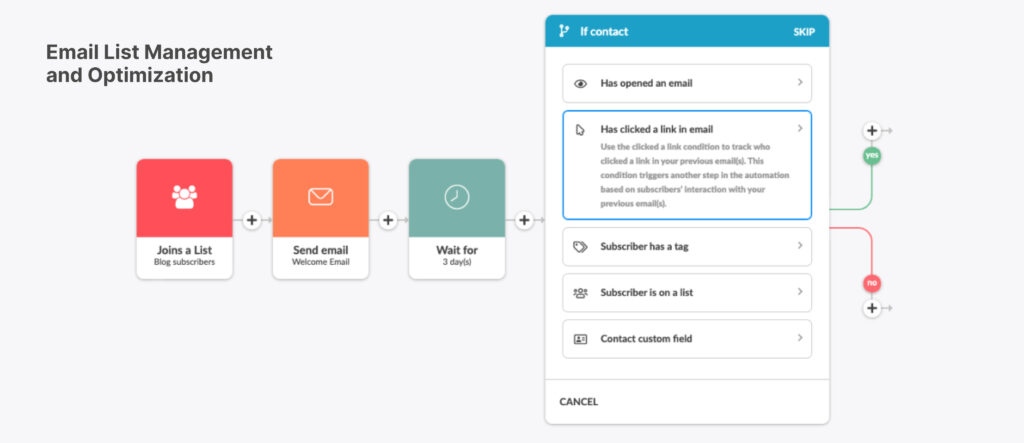Click the people icon on Joins a List block

pyautogui.click(x=184, y=197)
